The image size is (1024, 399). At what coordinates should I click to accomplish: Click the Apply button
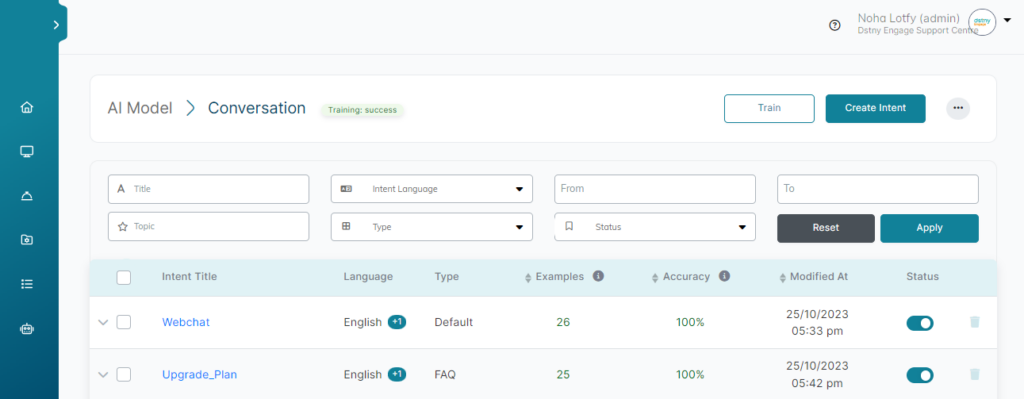click(x=929, y=228)
